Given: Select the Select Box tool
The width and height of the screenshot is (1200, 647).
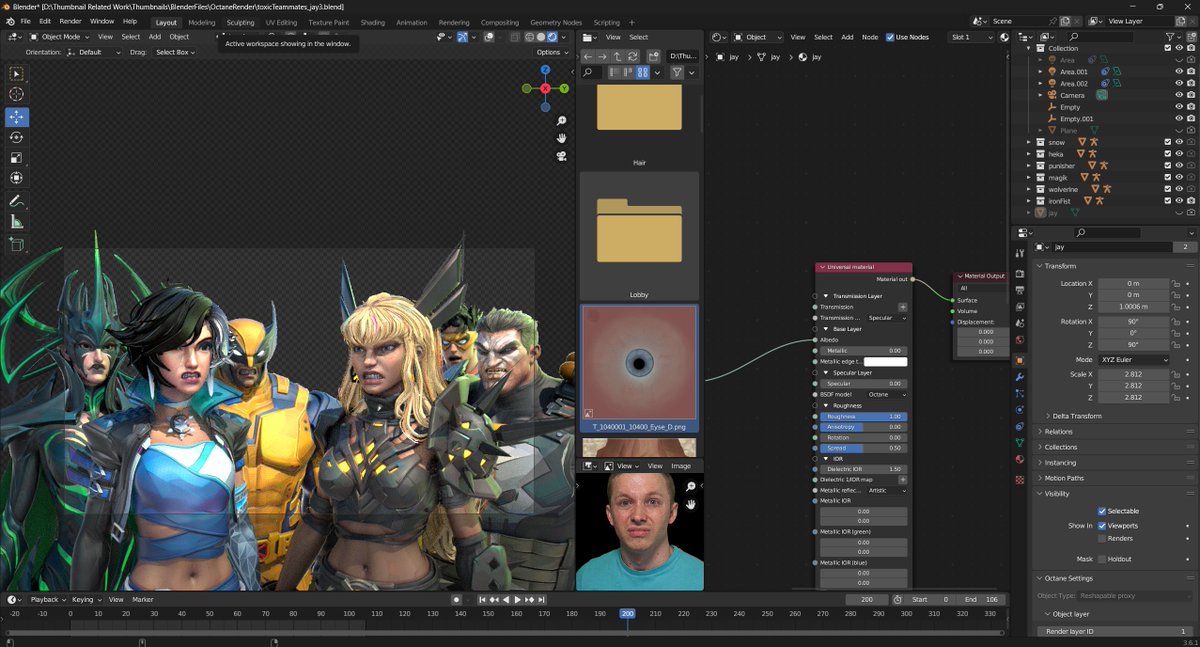Looking at the screenshot, I should point(17,74).
